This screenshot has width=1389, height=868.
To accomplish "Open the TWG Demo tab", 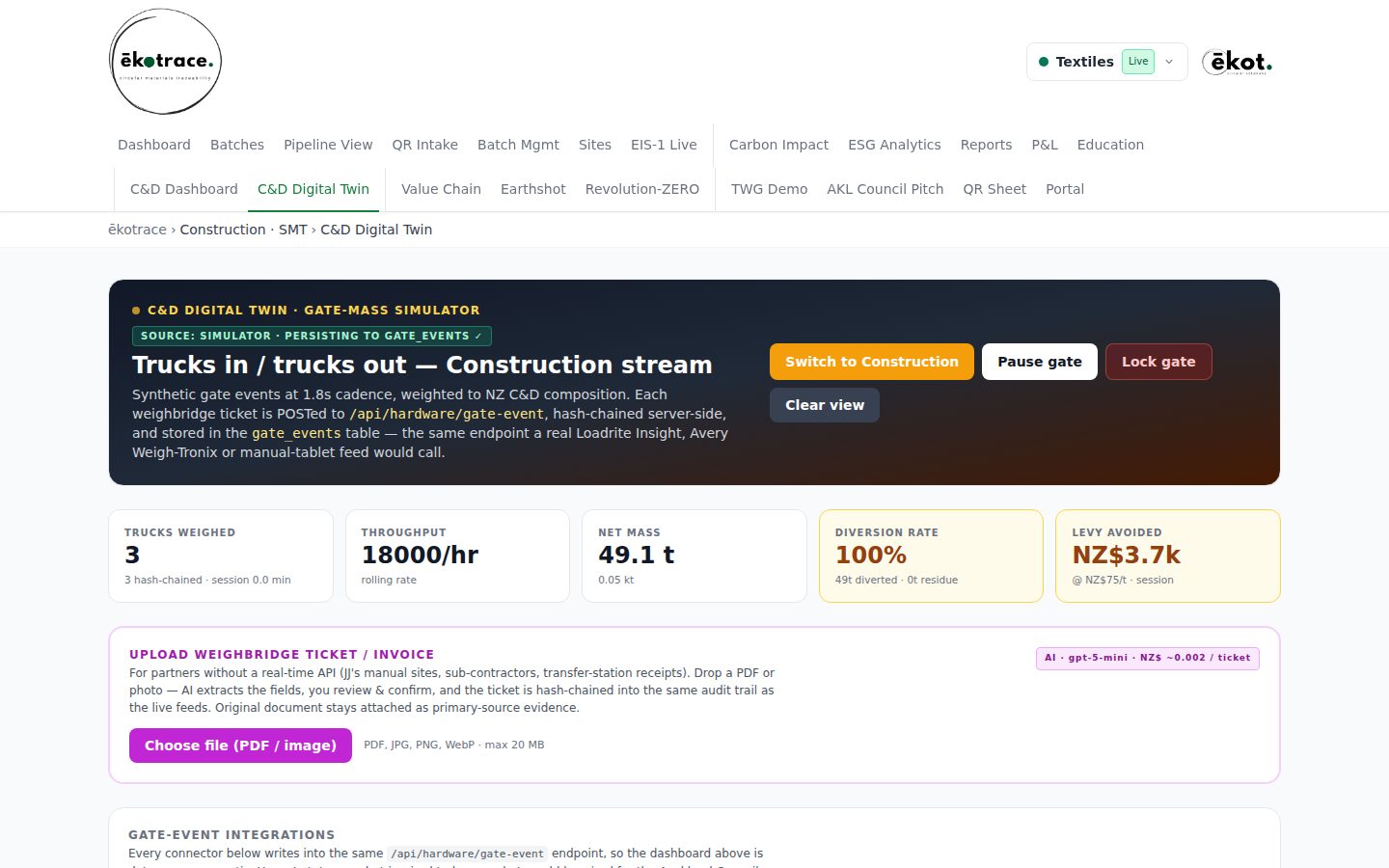I will pos(769,189).
